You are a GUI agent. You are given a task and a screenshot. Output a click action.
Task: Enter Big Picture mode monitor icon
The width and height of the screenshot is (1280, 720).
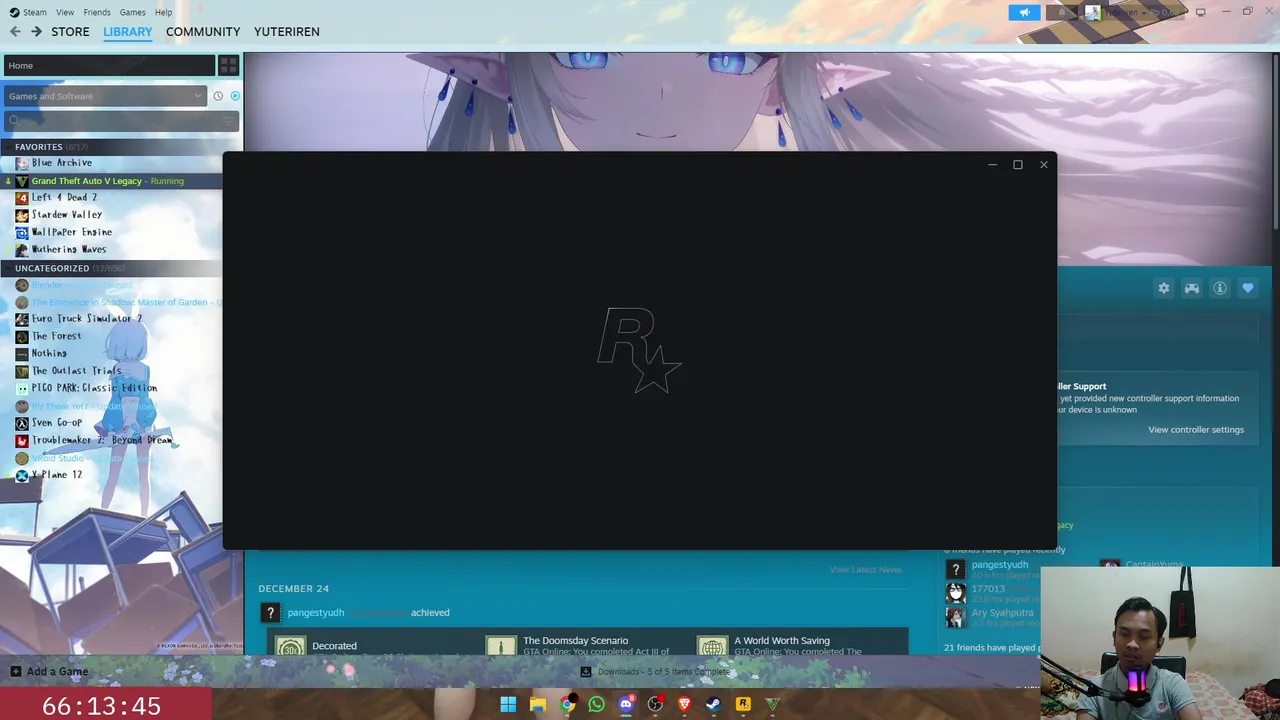[1200, 12]
